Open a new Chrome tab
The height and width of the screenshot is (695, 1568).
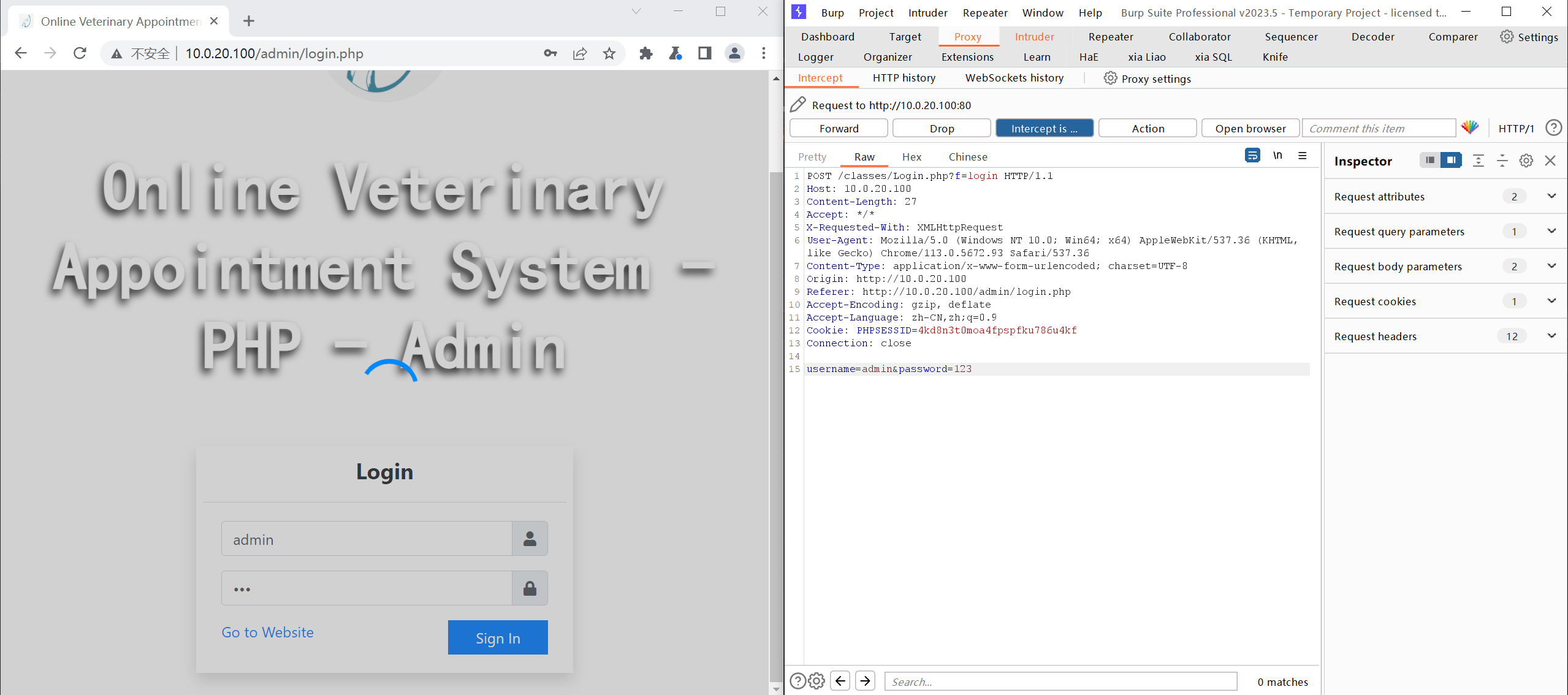248,21
